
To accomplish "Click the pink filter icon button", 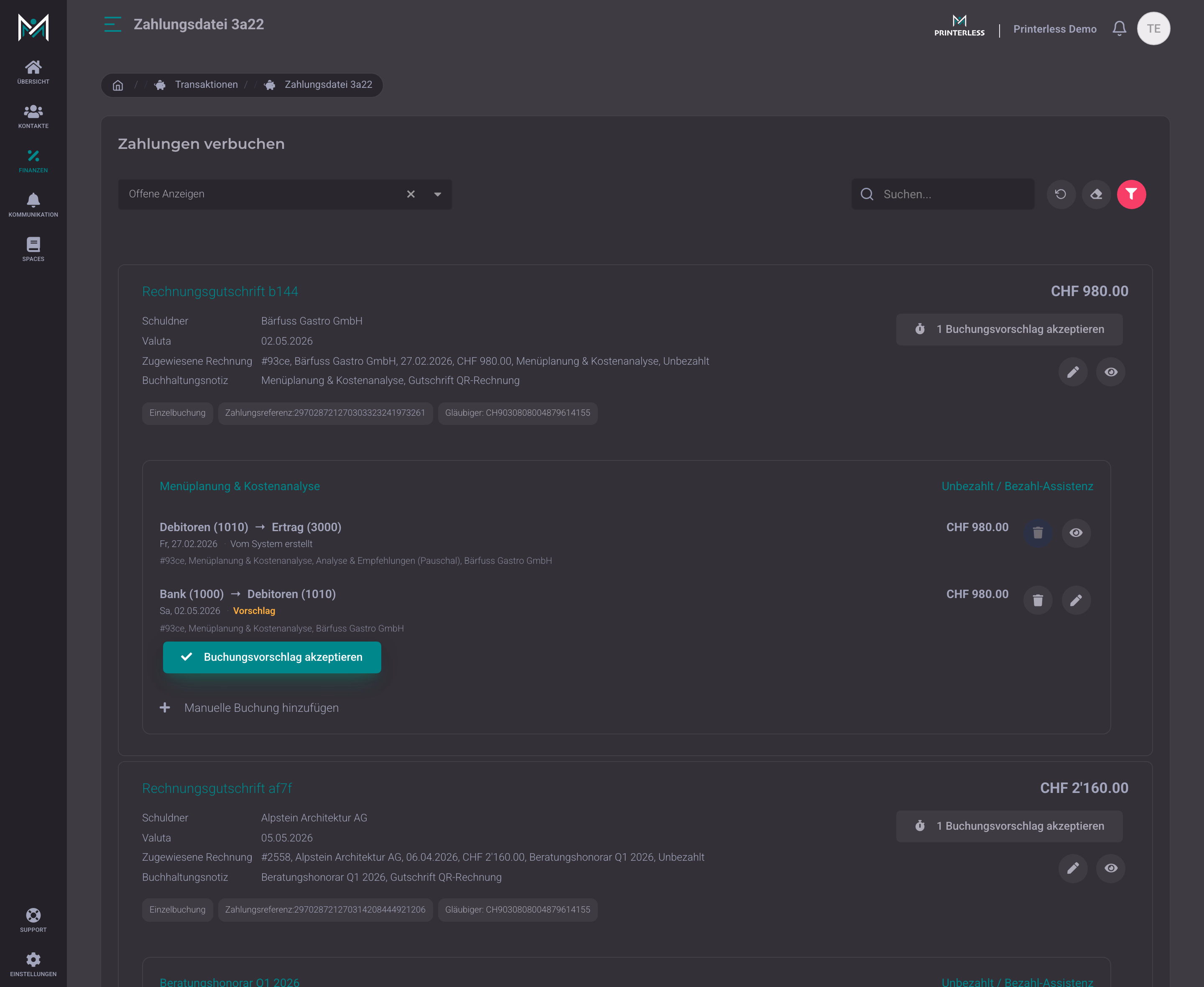I will [1131, 194].
